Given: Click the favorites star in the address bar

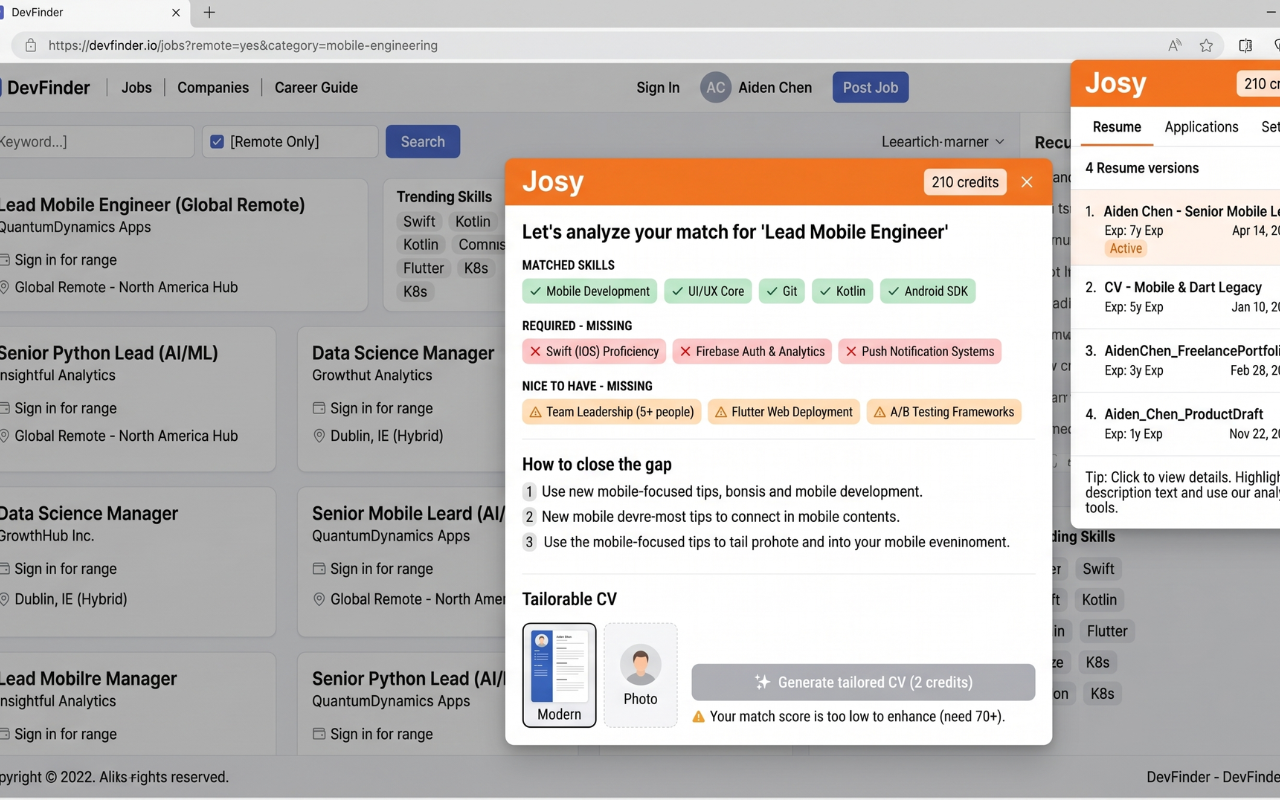Looking at the screenshot, I should pyautogui.click(x=1207, y=45).
